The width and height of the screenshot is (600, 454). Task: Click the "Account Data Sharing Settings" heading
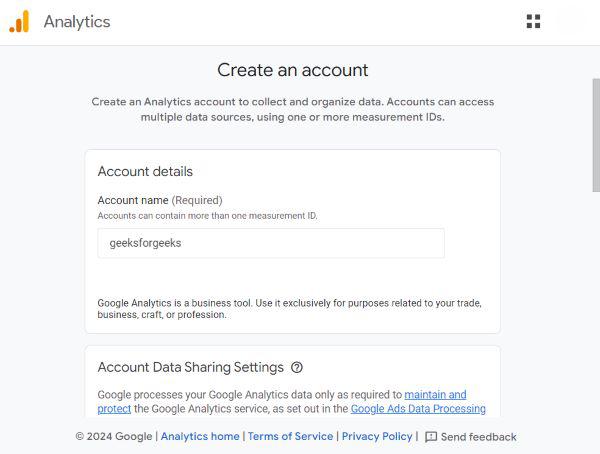190,367
